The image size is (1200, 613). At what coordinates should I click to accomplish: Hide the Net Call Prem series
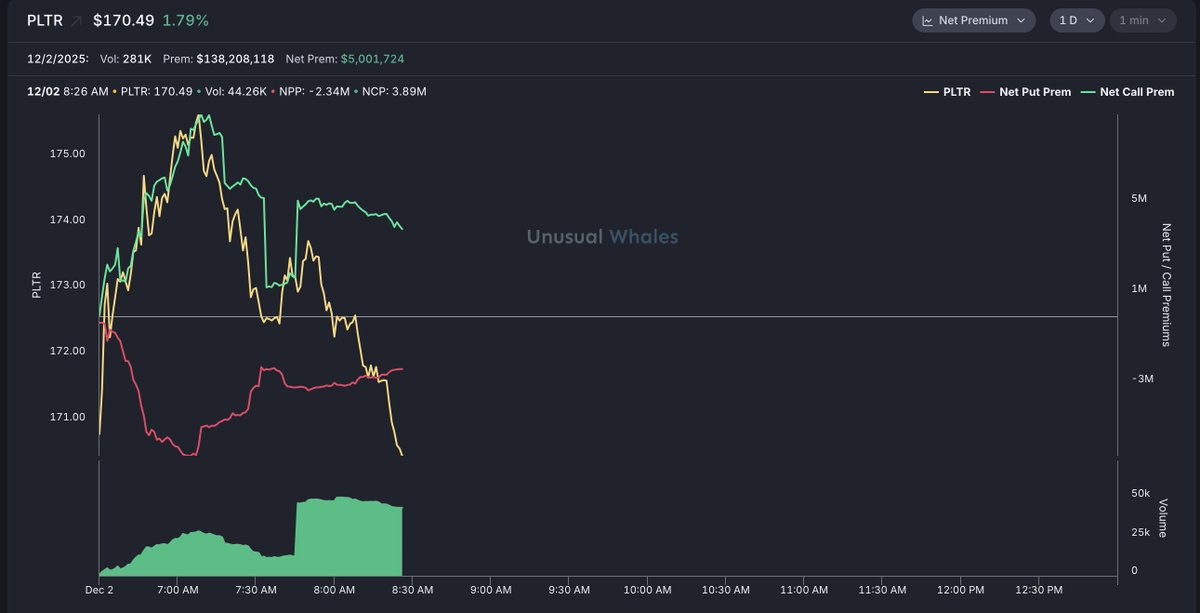pyautogui.click(x=1137, y=92)
